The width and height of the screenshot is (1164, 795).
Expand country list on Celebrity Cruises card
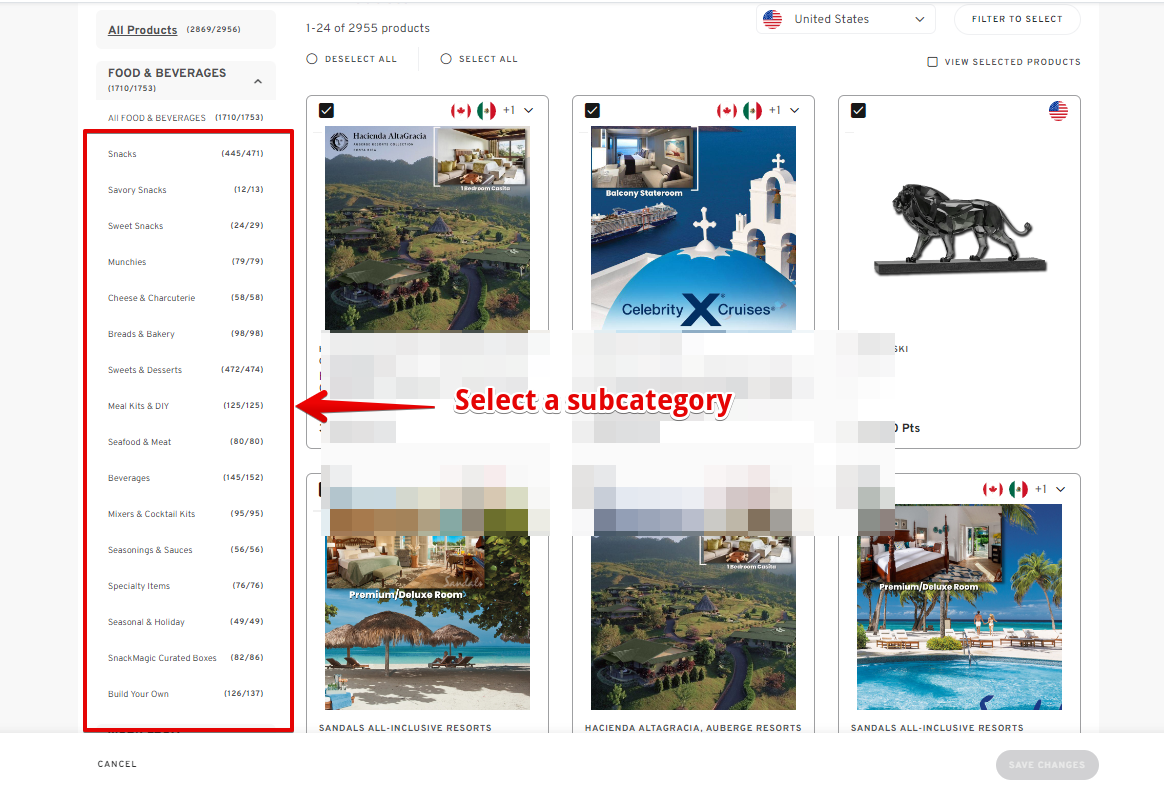pyautogui.click(x=794, y=111)
